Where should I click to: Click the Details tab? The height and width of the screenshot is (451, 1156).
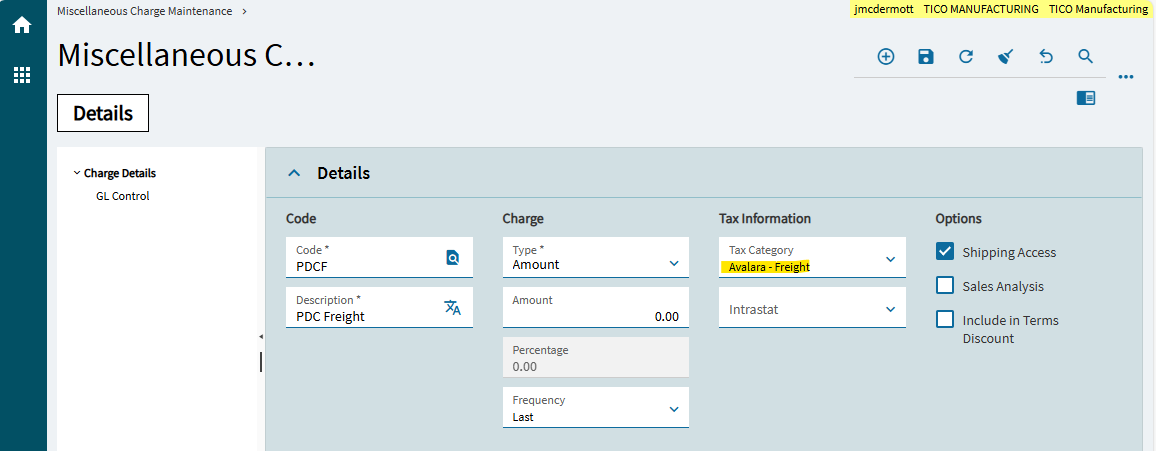click(103, 113)
